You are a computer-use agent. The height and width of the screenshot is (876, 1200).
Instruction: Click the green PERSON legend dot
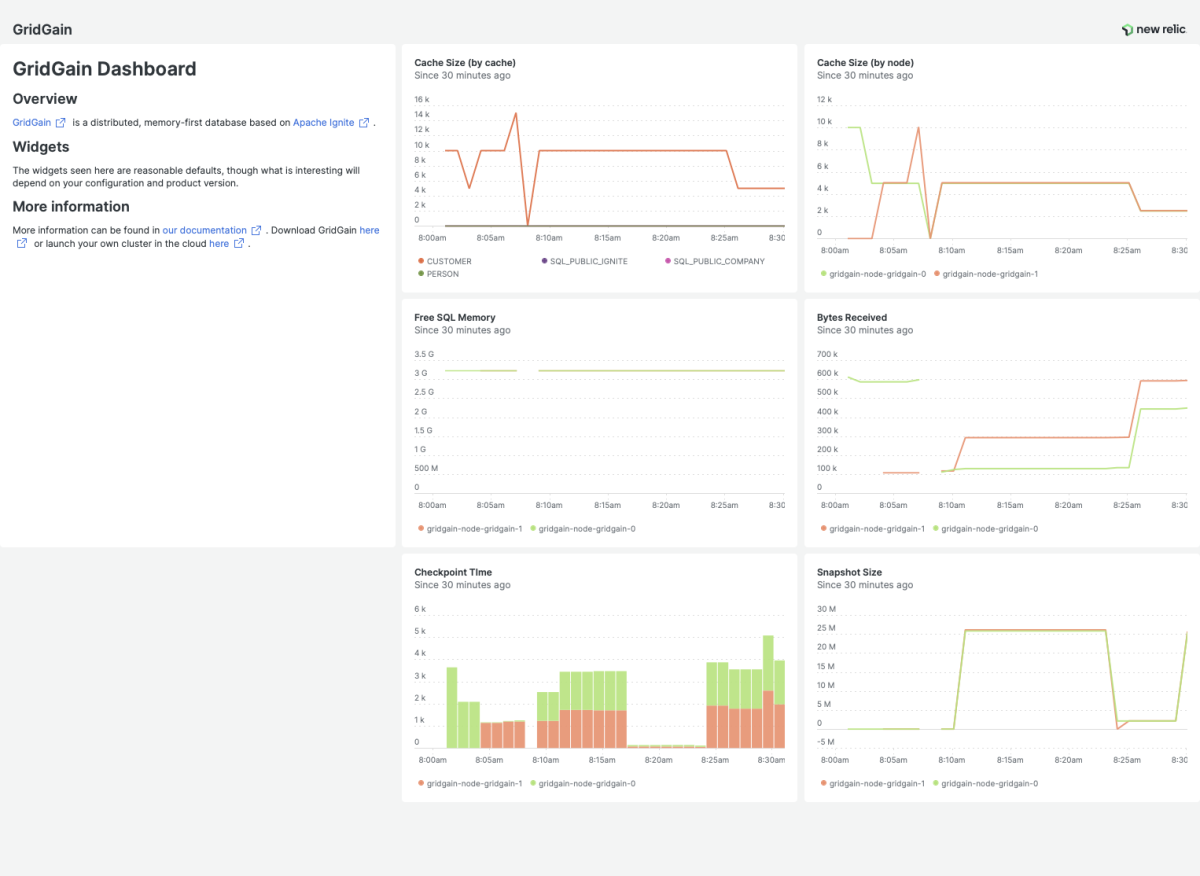[420, 273]
